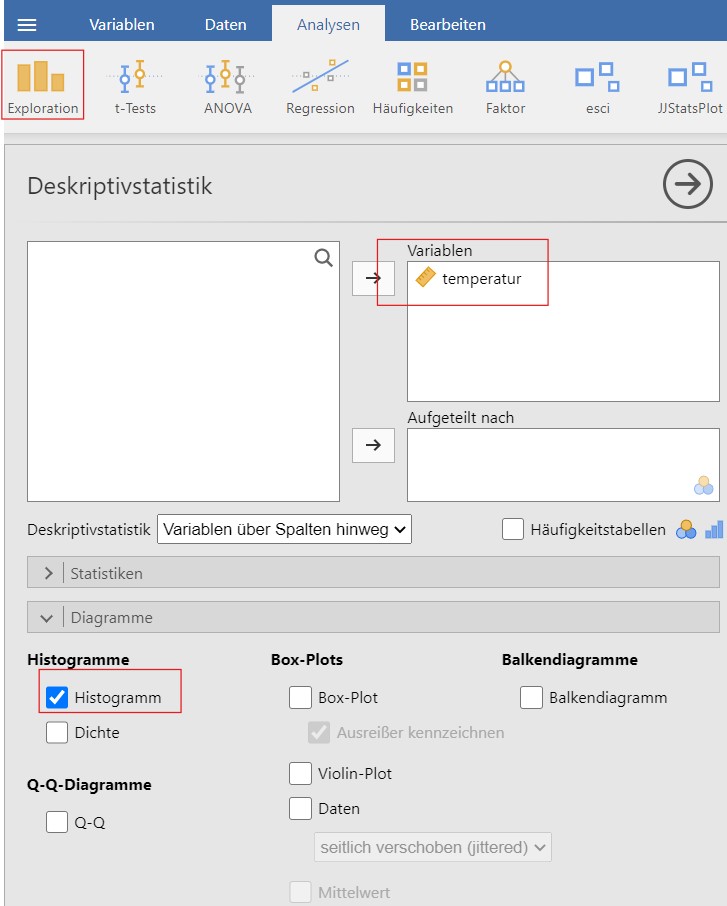The image size is (727, 906).
Task: Open the ANOVA analysis menu
Action: click(x=228, y=87)
